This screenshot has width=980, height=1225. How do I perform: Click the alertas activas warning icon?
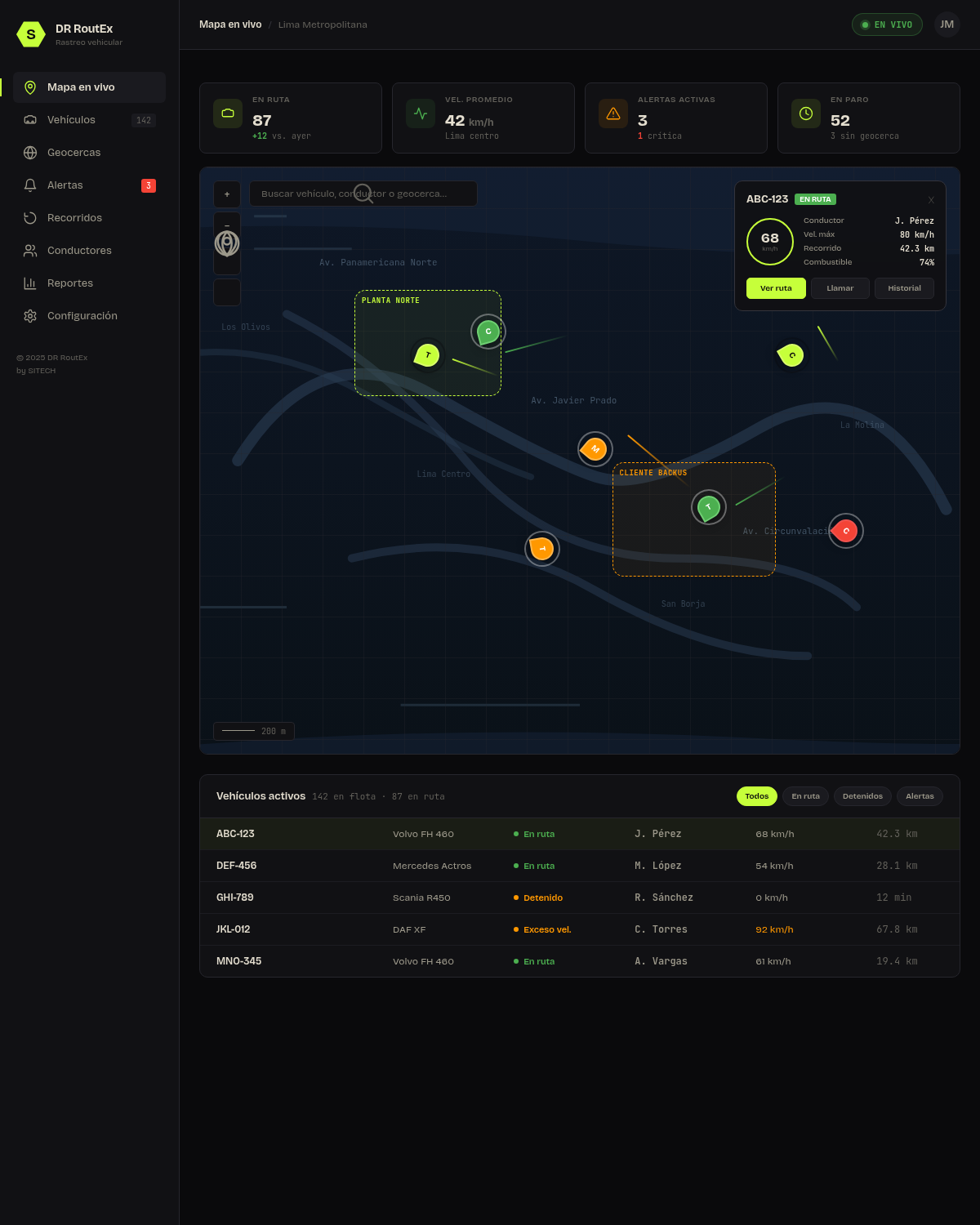click(x=613, y=114)
